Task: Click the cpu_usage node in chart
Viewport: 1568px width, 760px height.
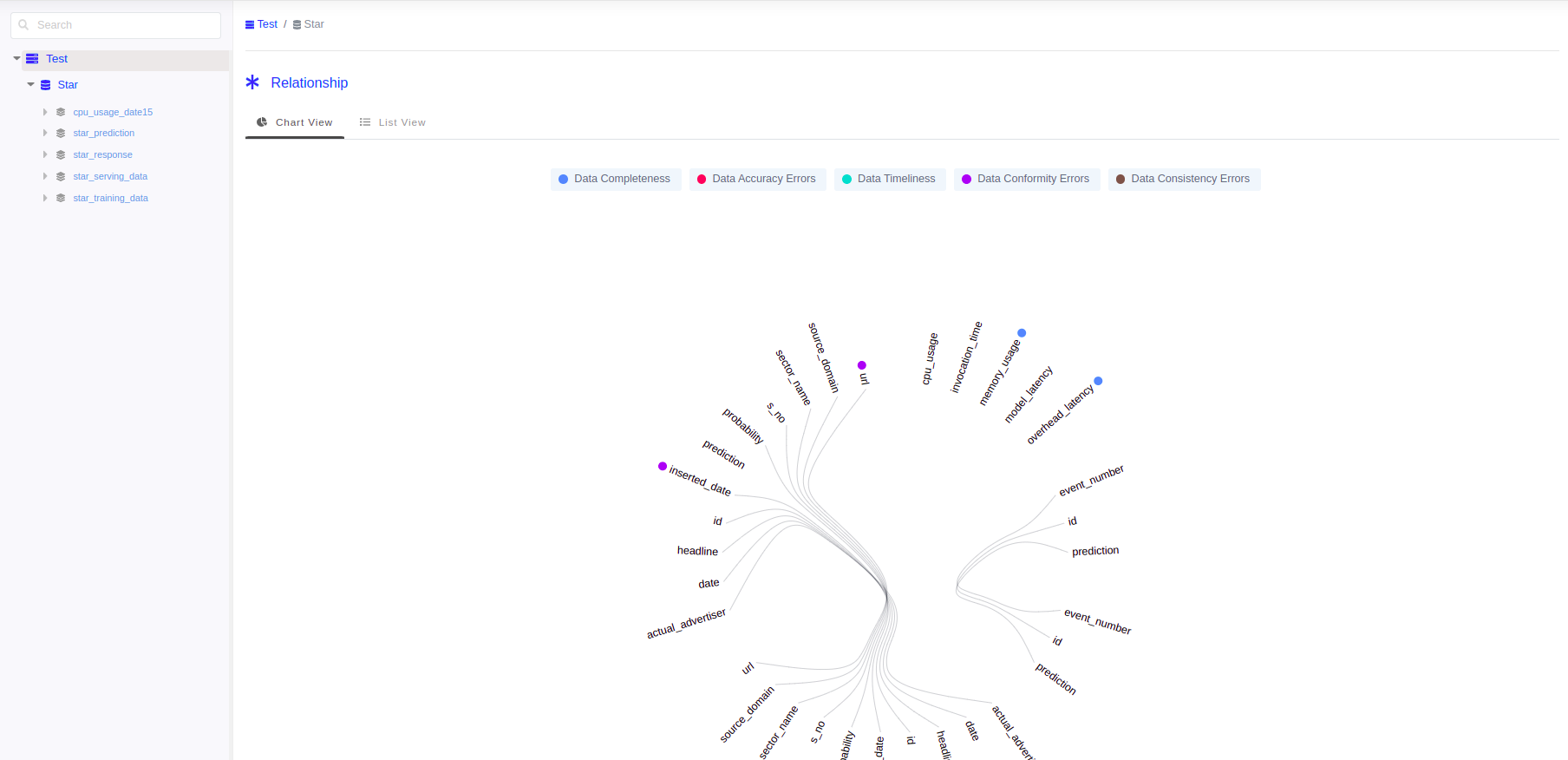Action: [930, 359]
